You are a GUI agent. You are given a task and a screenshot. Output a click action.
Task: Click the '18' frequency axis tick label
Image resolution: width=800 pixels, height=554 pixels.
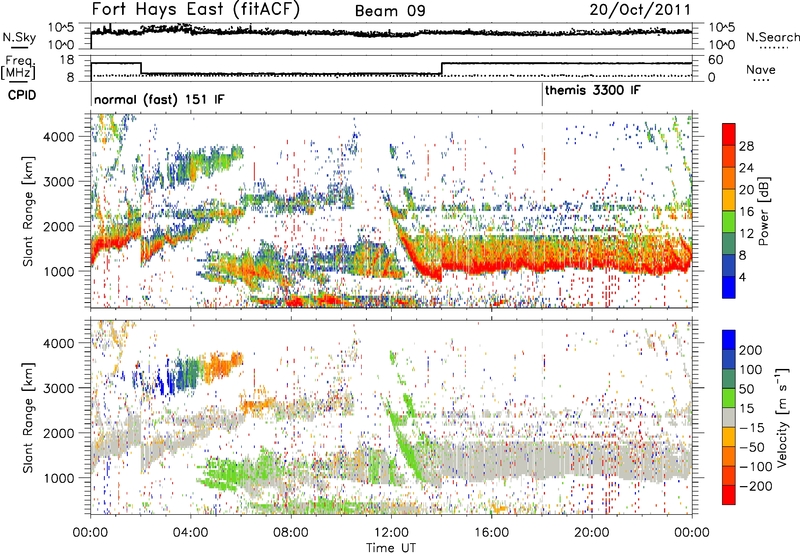coord(67,60)
